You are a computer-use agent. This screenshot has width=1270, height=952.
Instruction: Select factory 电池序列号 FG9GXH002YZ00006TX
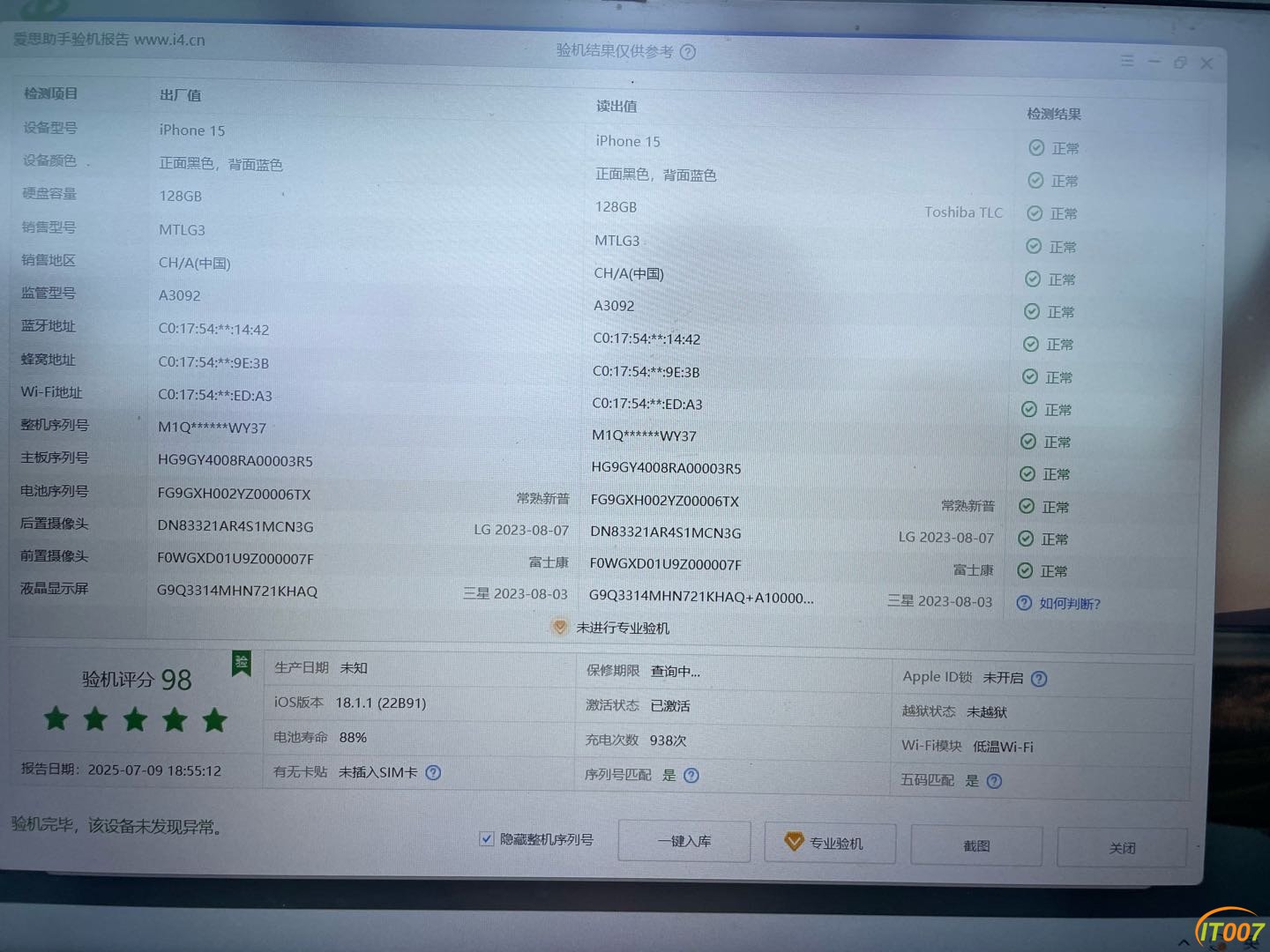(x=234, y=494)
